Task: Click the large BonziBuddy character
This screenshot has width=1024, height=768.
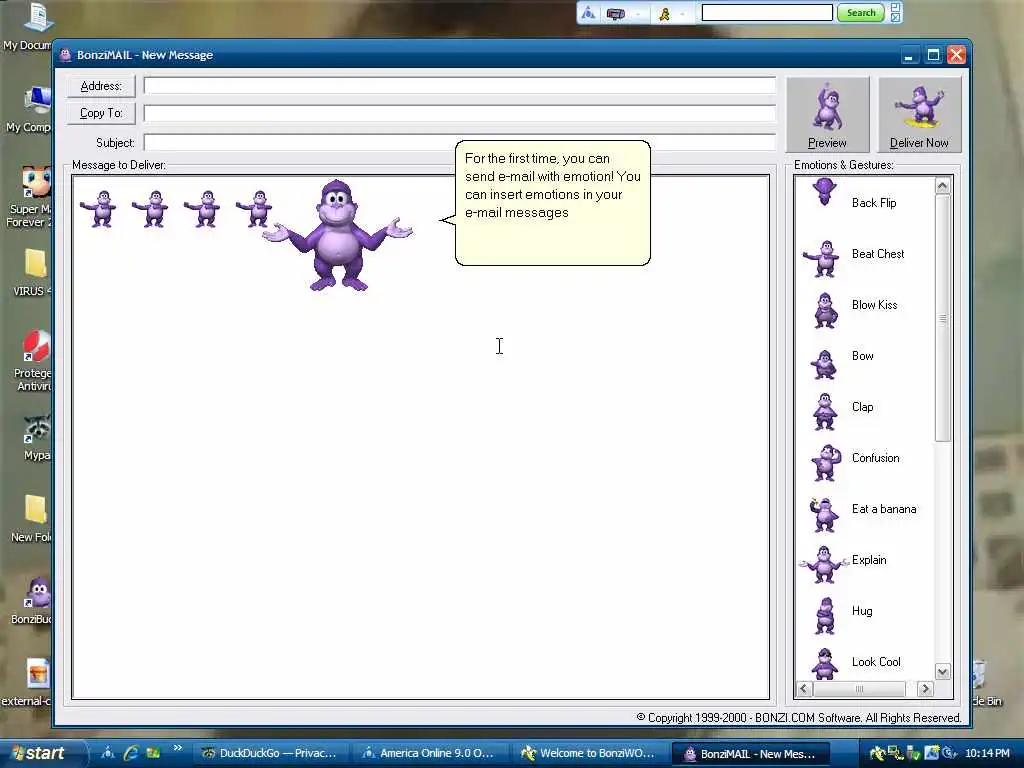Action: [x=338, y=235]
